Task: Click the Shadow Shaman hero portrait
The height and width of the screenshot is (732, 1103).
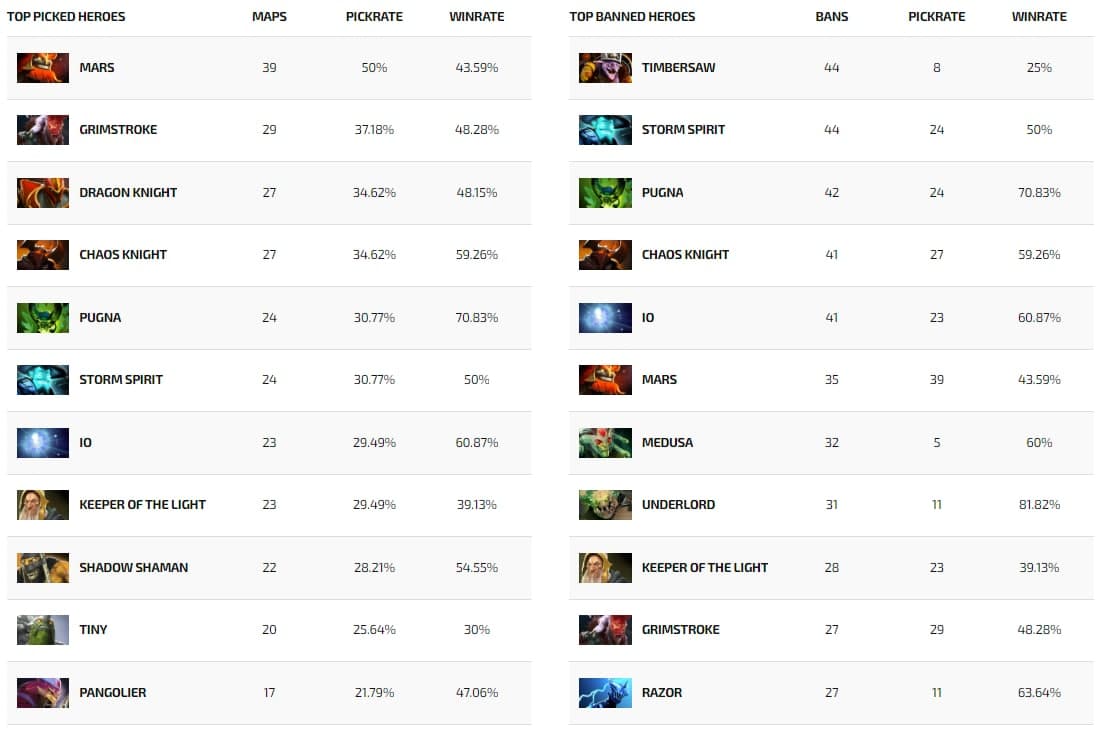Action: click(43, 567)
